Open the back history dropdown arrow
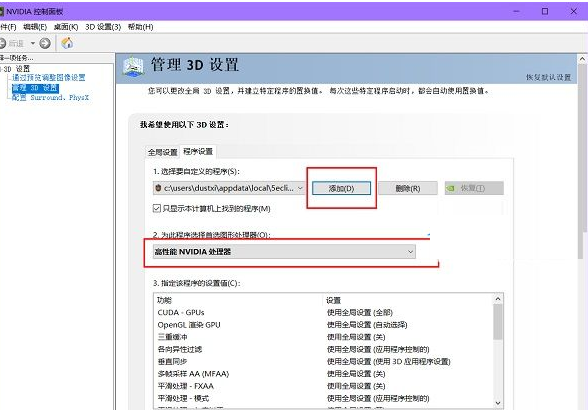588x410 pixels. pos(33,44)
